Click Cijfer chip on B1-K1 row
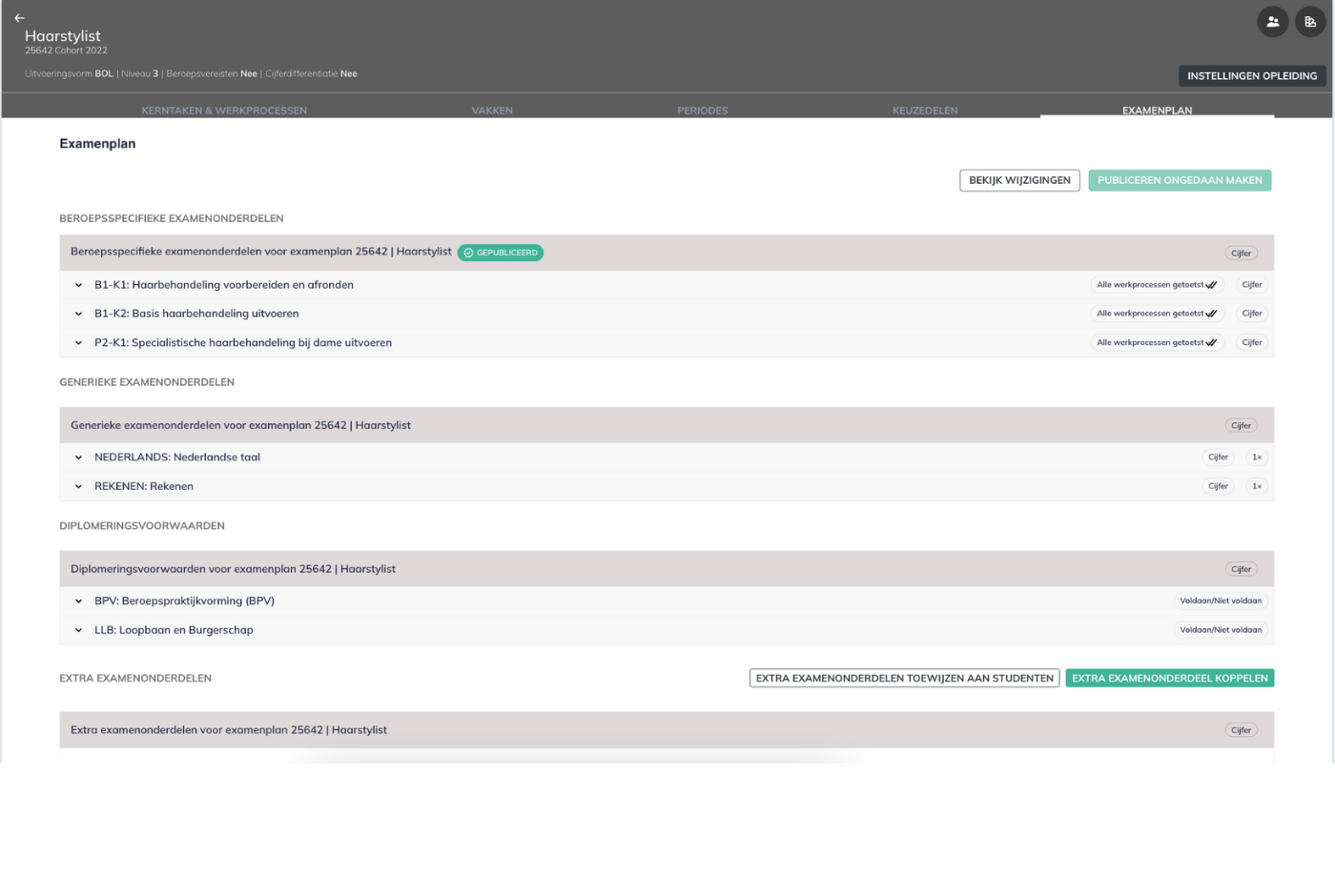This screenshot has height=896, width=1335. point(1252,285)
